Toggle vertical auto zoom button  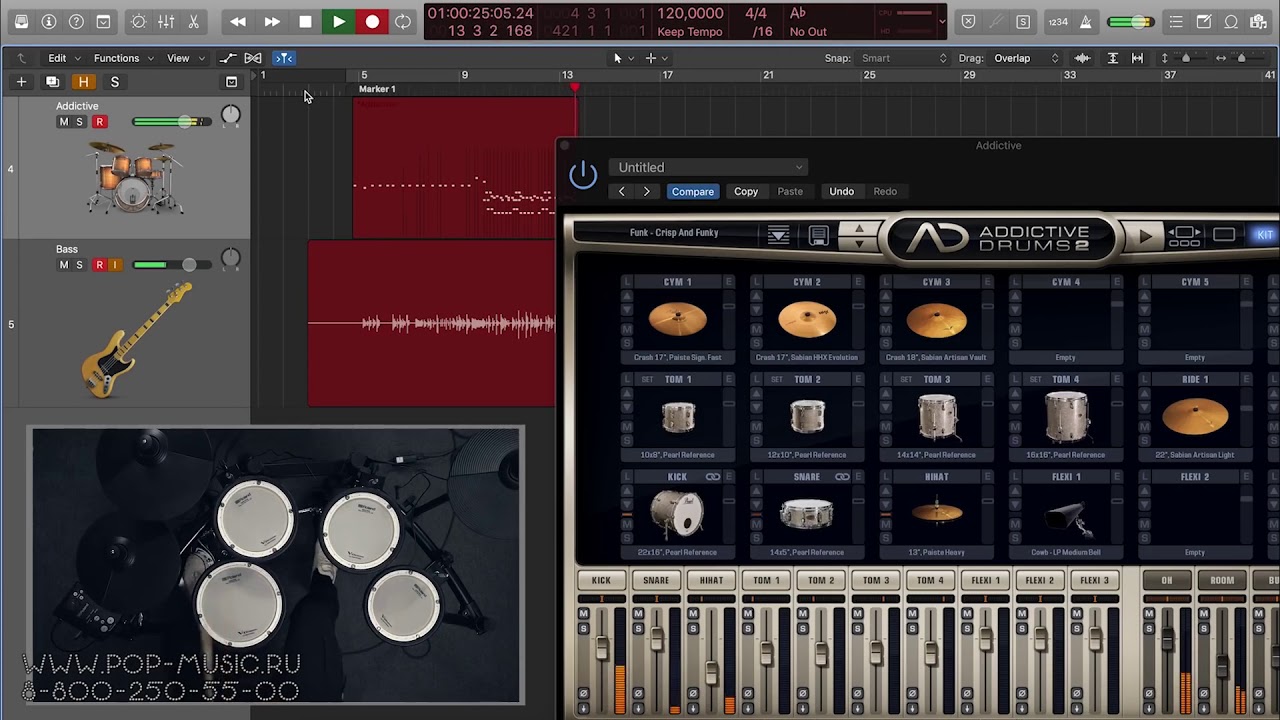pyautogui.click(x=1112, y=58)
